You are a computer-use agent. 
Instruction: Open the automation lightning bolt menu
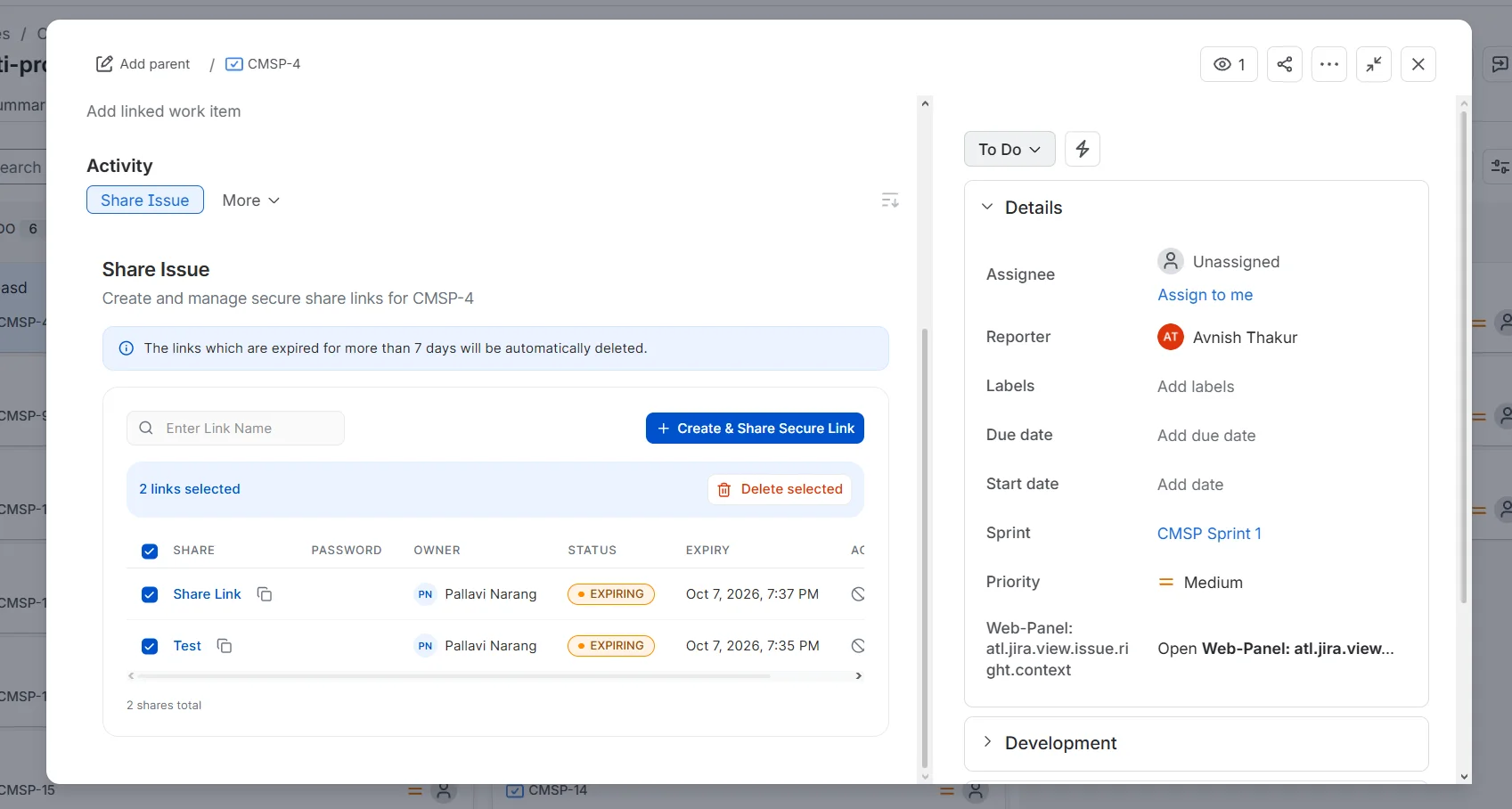[x=1083, y=149]
